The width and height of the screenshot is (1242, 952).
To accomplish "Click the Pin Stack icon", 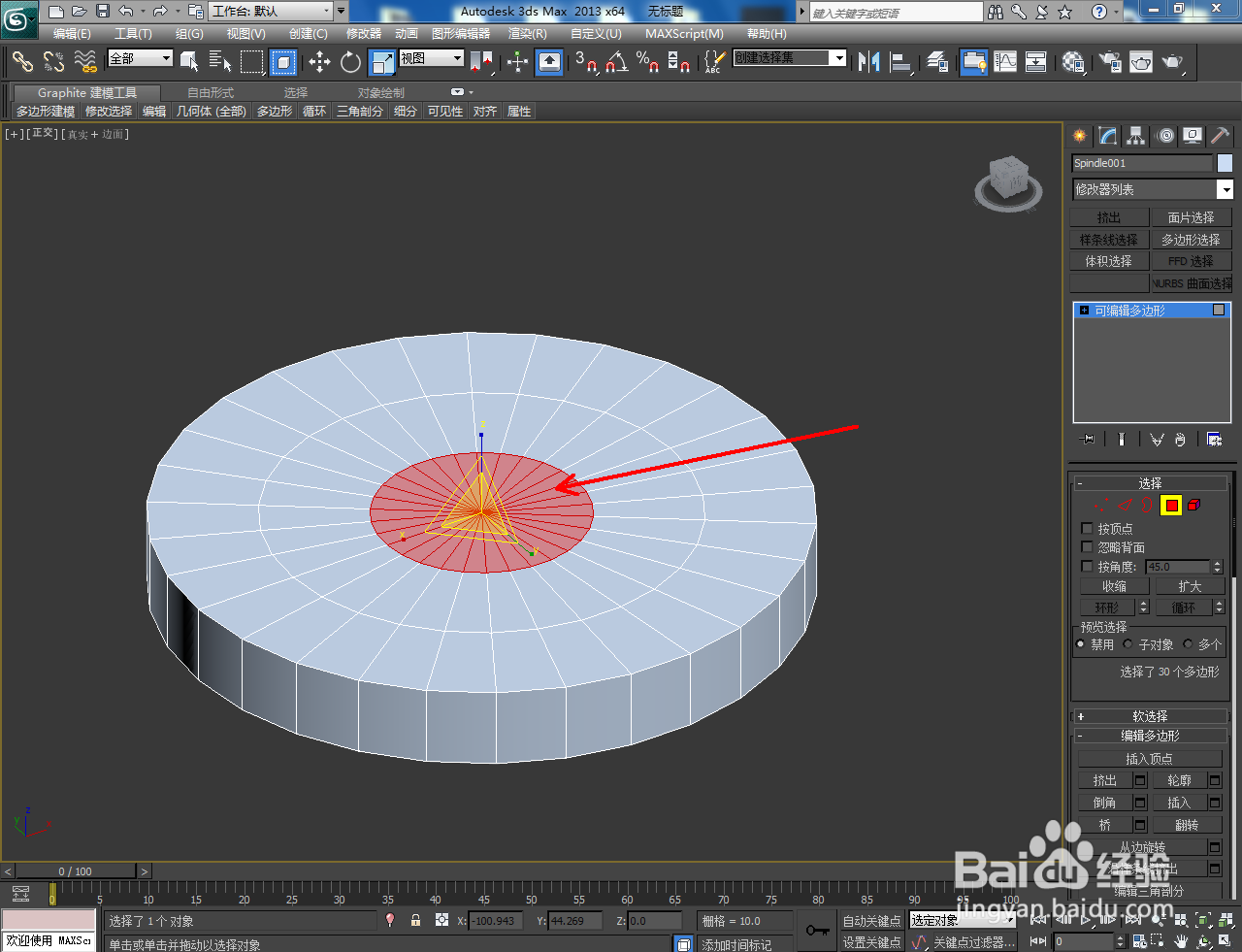I will pyautogui.click(x=1088, y=440).
